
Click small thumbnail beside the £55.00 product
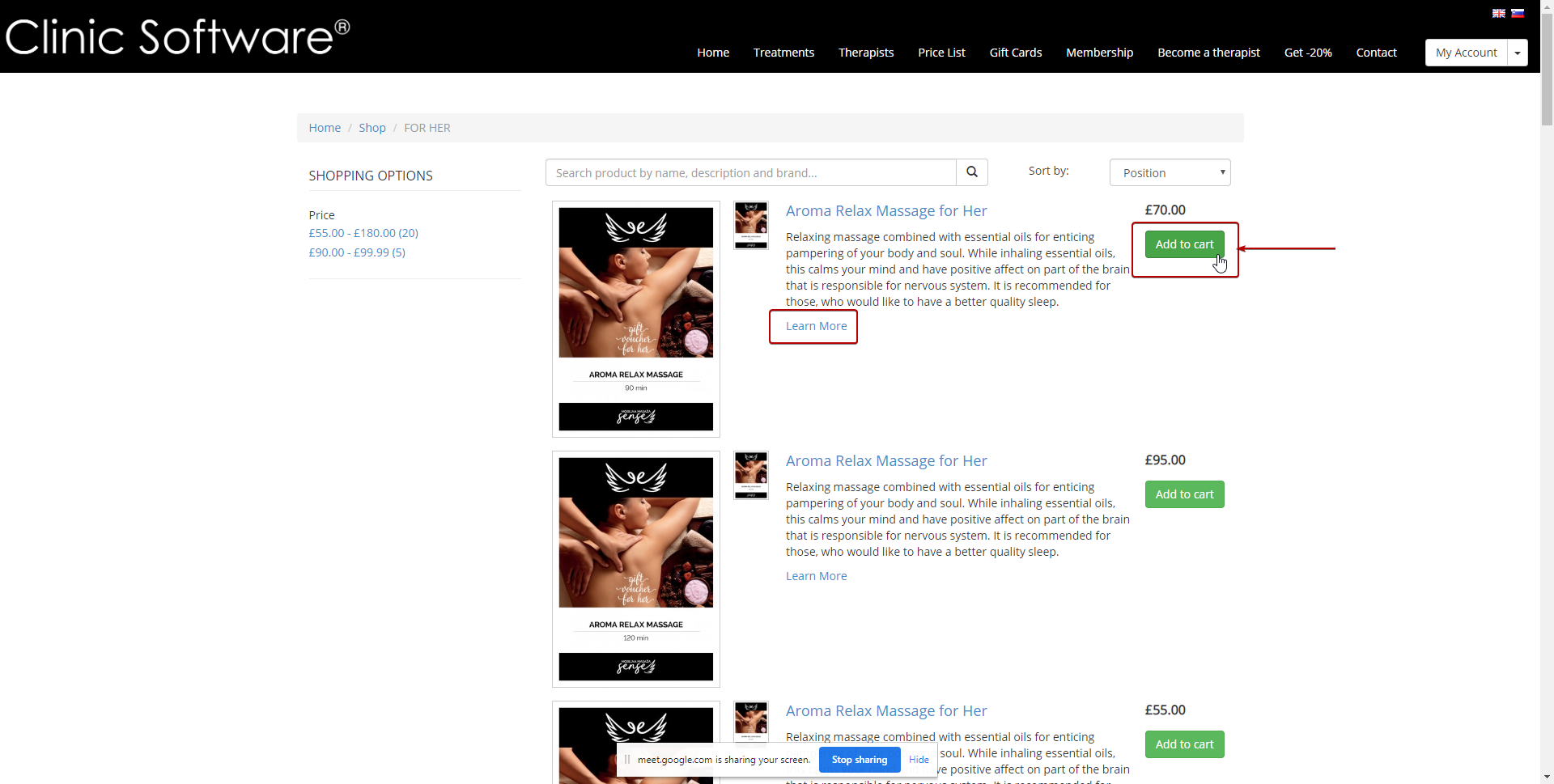750,722
